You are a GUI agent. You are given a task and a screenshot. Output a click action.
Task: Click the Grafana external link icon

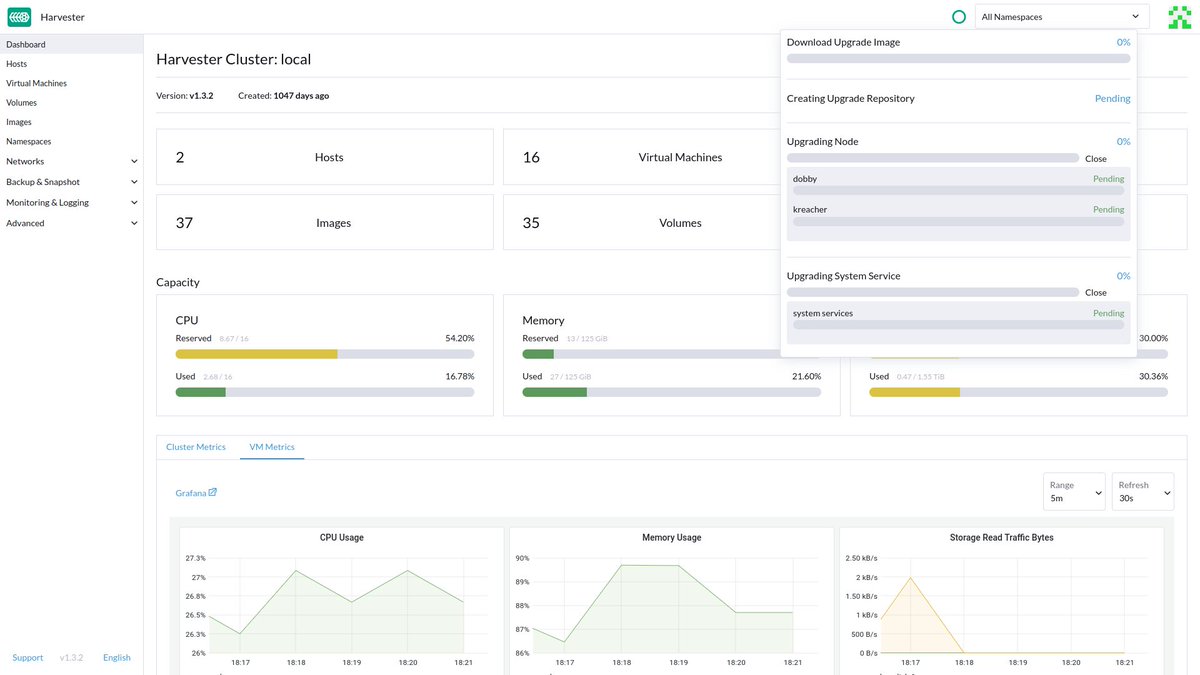tap(213, 492)
